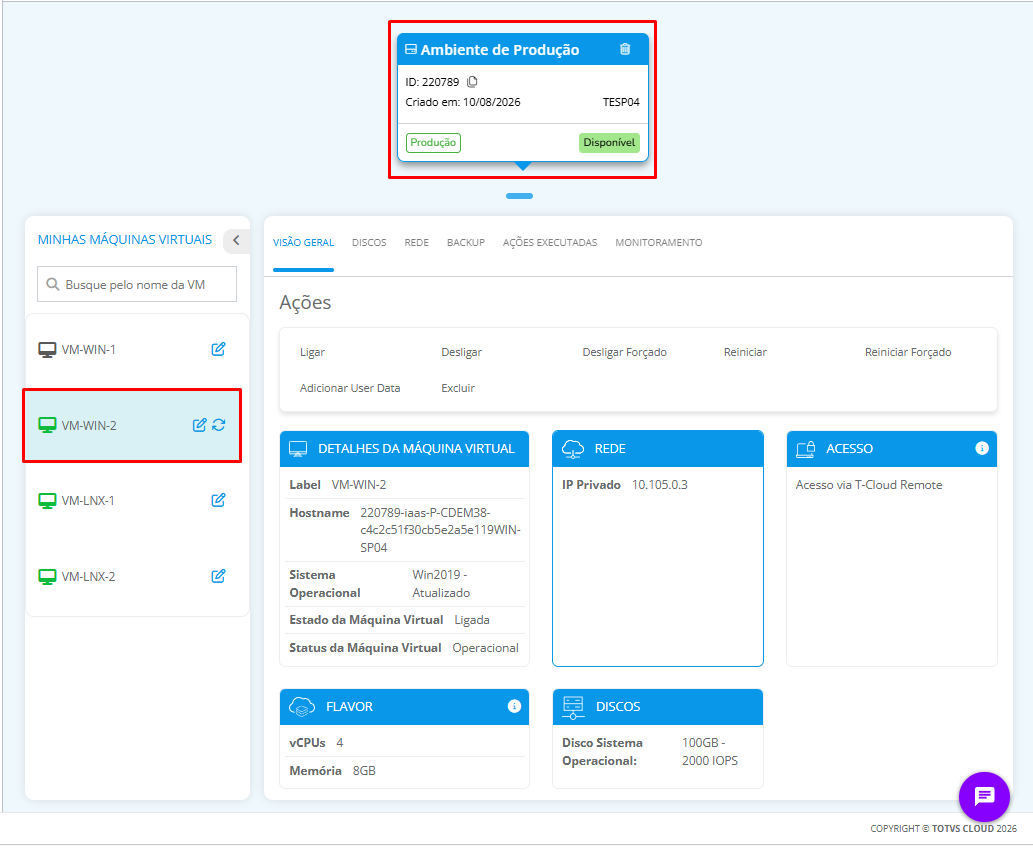
Task: Open the purple chat support bubble
Action: point(984,797)
